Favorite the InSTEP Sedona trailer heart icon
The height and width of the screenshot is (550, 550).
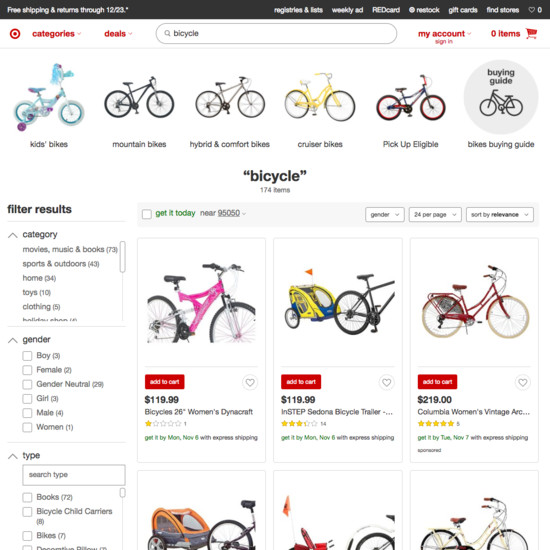(x=387, y=382)
